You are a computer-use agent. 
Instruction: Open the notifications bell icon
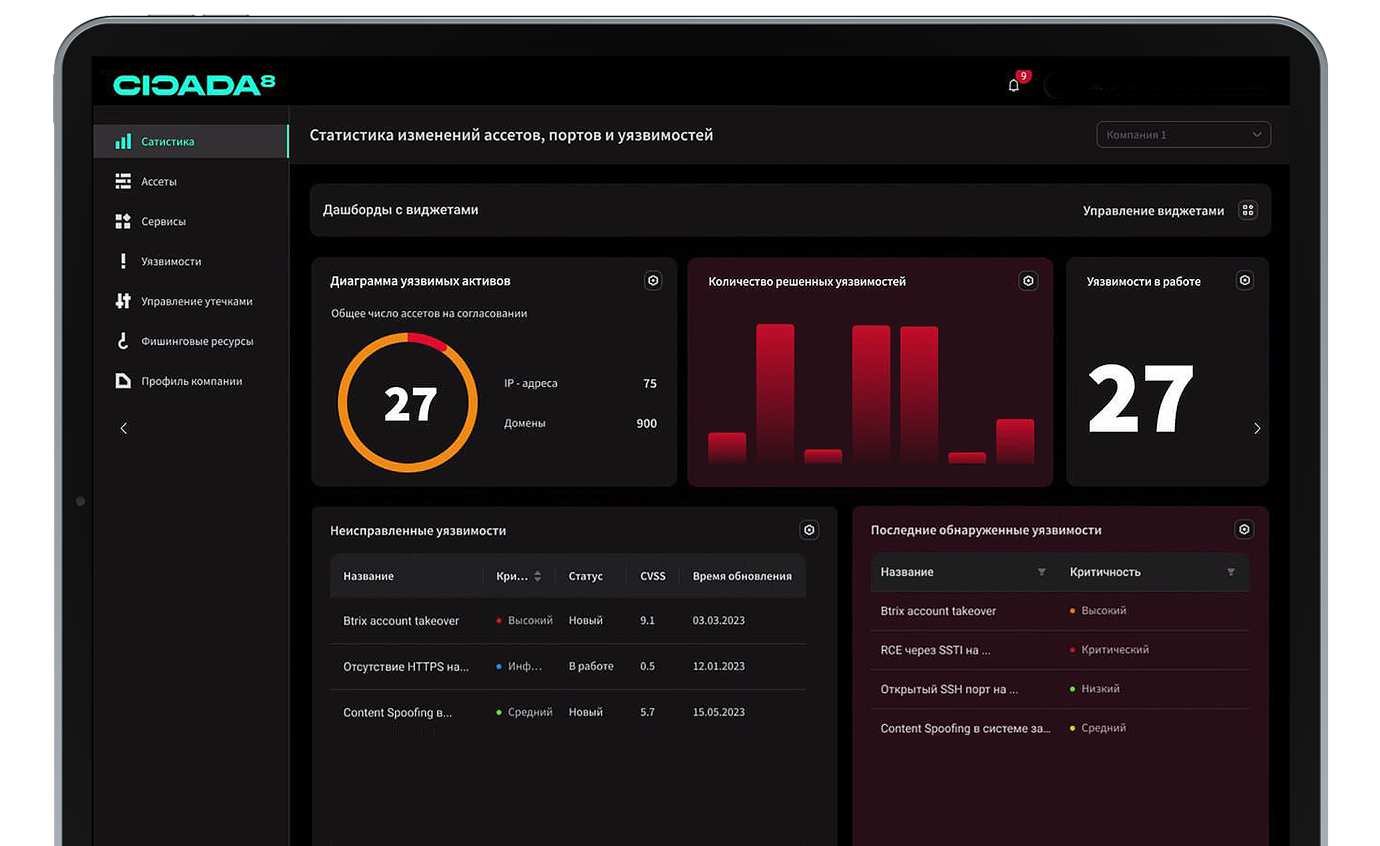click(1013, 85)
